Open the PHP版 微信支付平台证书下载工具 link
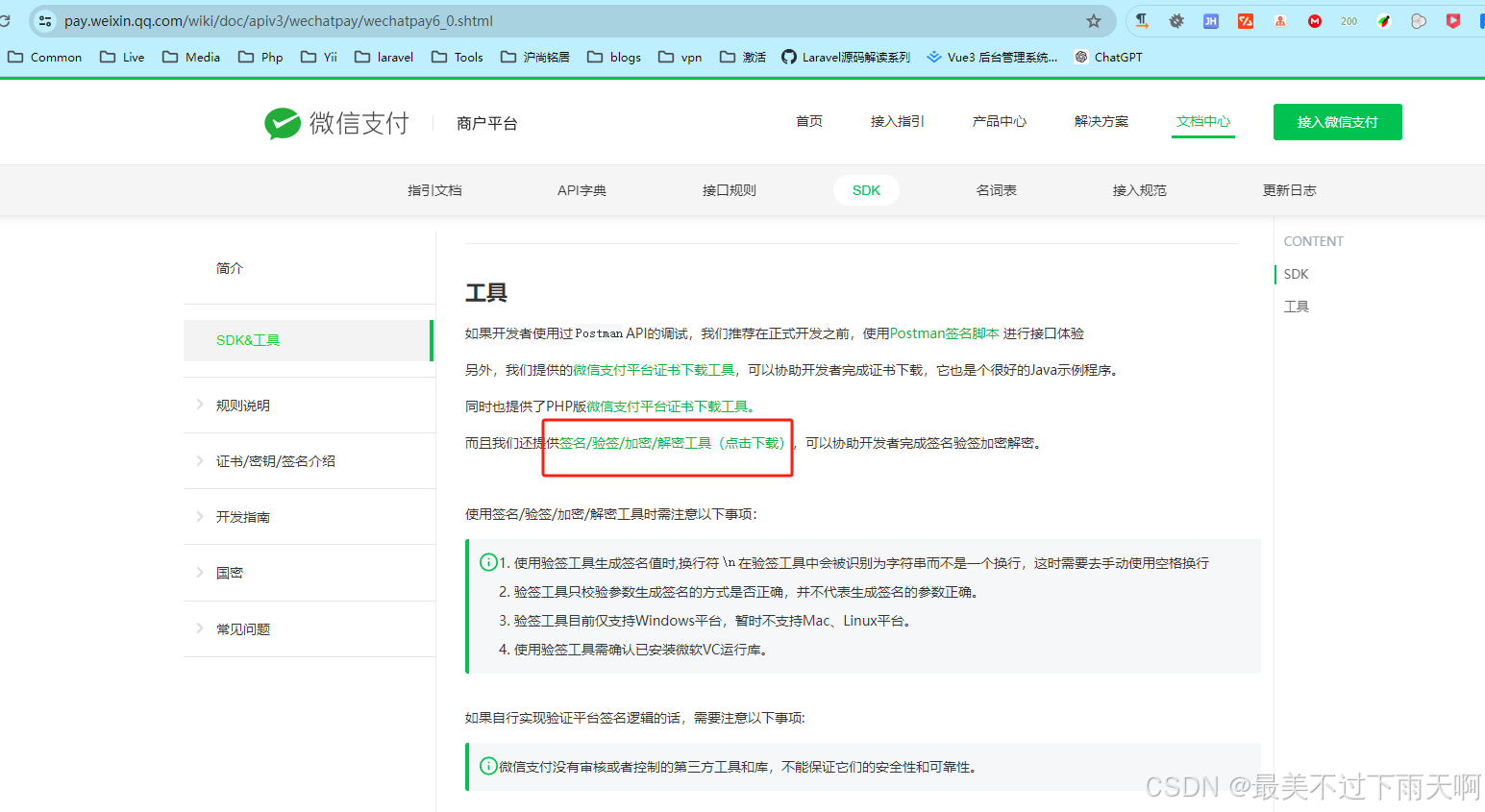This screenshot has width=1485, height=812. (670, 406)
